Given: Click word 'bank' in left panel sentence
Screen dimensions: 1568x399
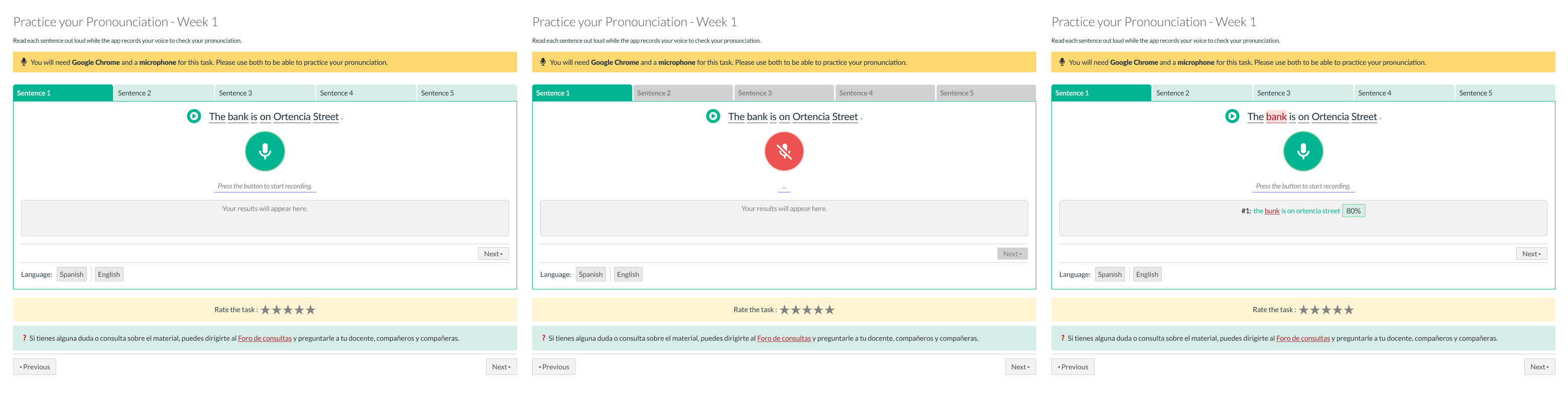Looking at the screenshot, I should coord(238,117).
